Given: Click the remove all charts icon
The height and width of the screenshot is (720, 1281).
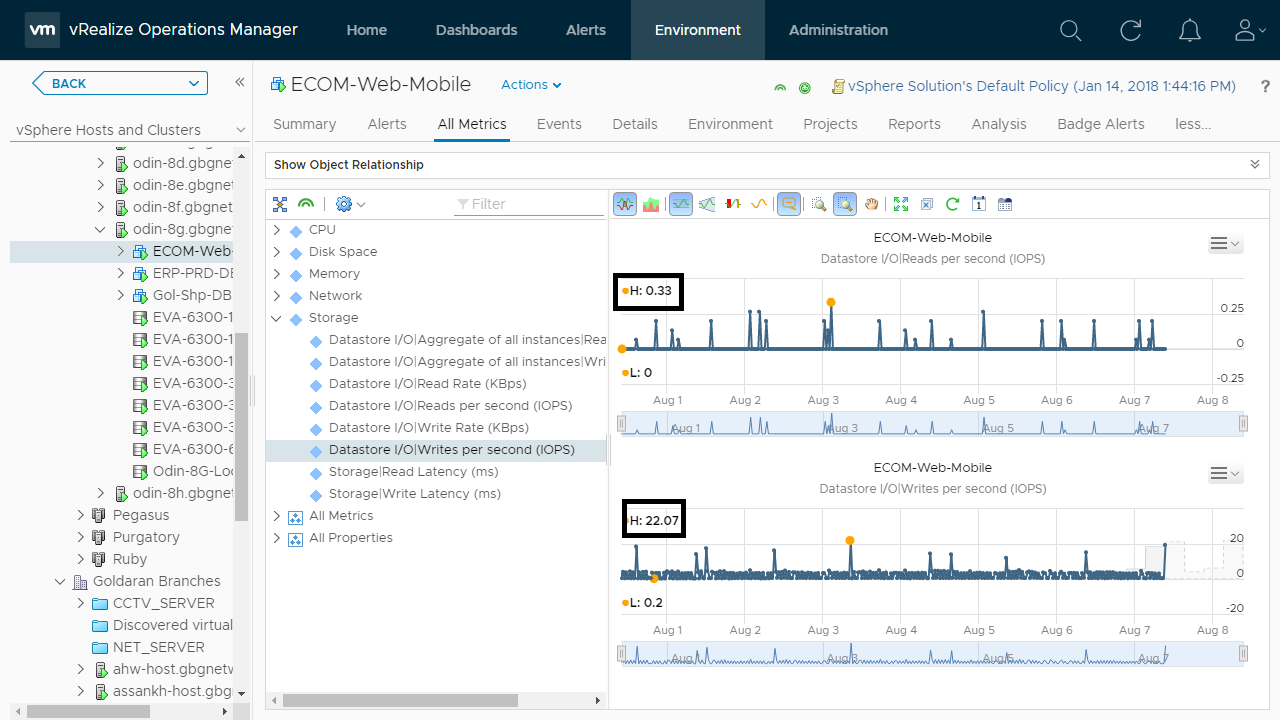Looking at the screenshot, I should point(926,204).
